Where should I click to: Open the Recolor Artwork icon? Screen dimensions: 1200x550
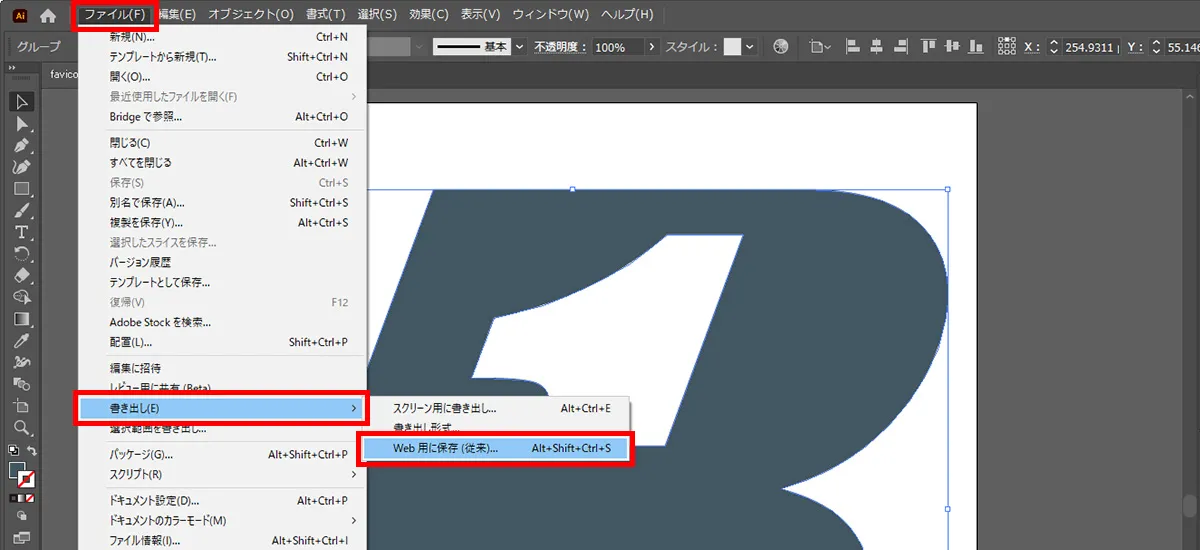click(781, 47)
